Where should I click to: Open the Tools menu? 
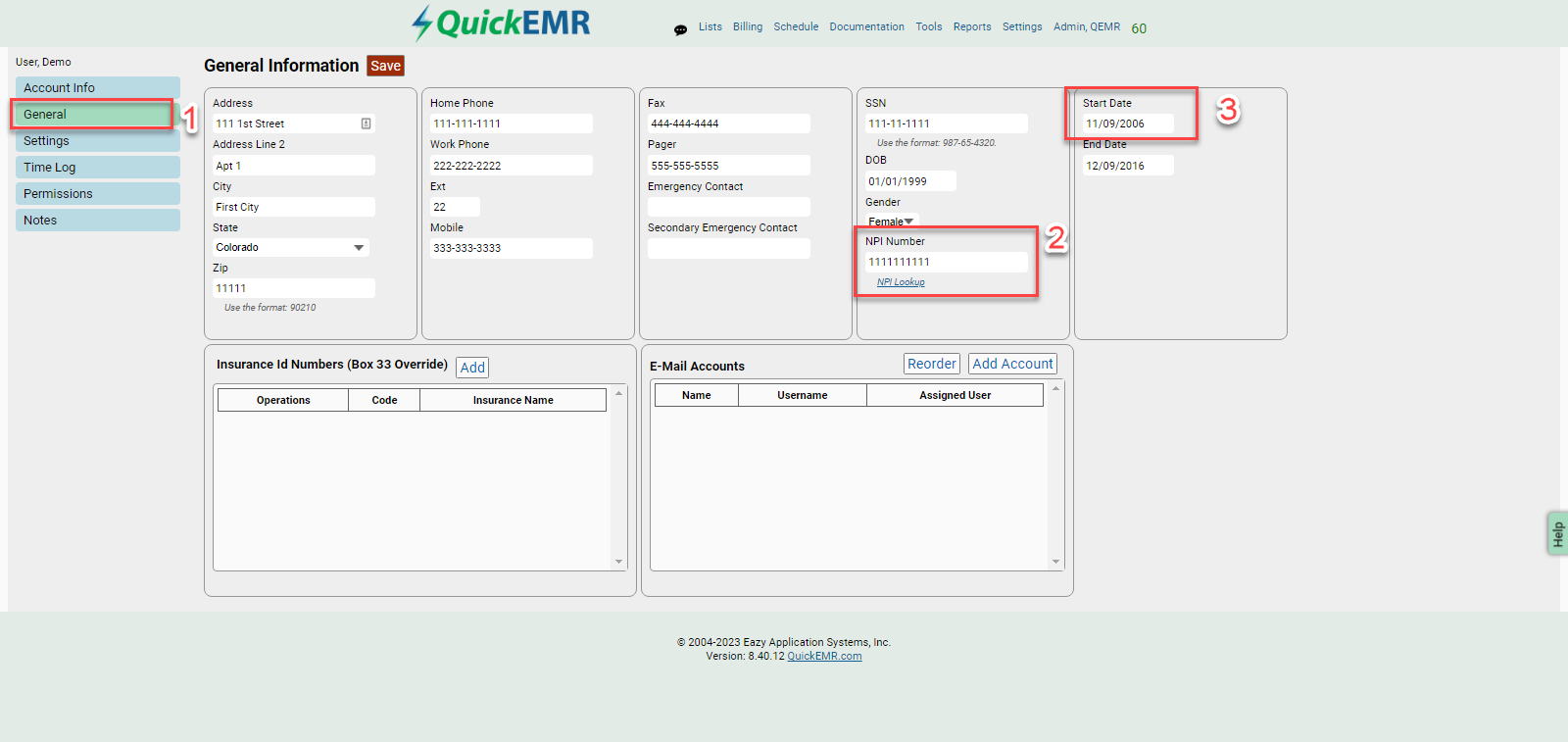pos(929,27)
